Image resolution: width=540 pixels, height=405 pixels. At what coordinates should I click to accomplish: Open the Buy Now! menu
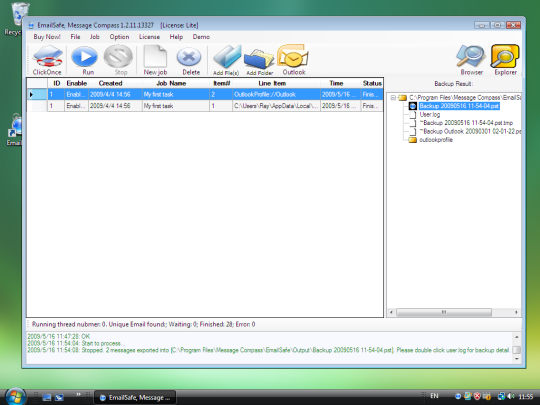click(x=47, y=37)
